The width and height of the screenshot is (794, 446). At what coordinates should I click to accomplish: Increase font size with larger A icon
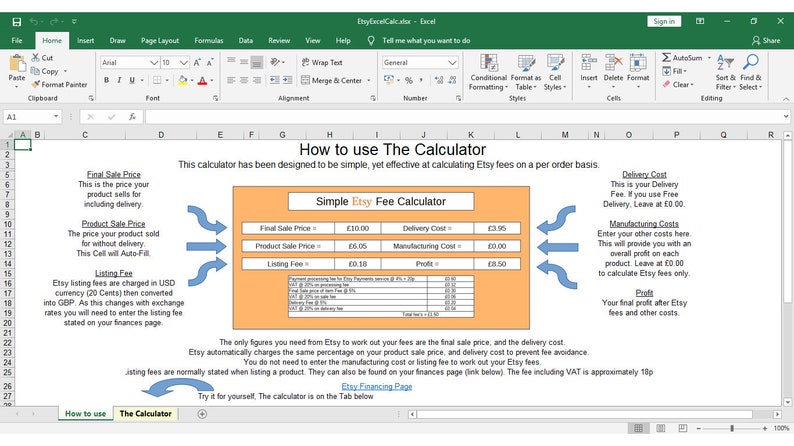click(x=197, y=62)
